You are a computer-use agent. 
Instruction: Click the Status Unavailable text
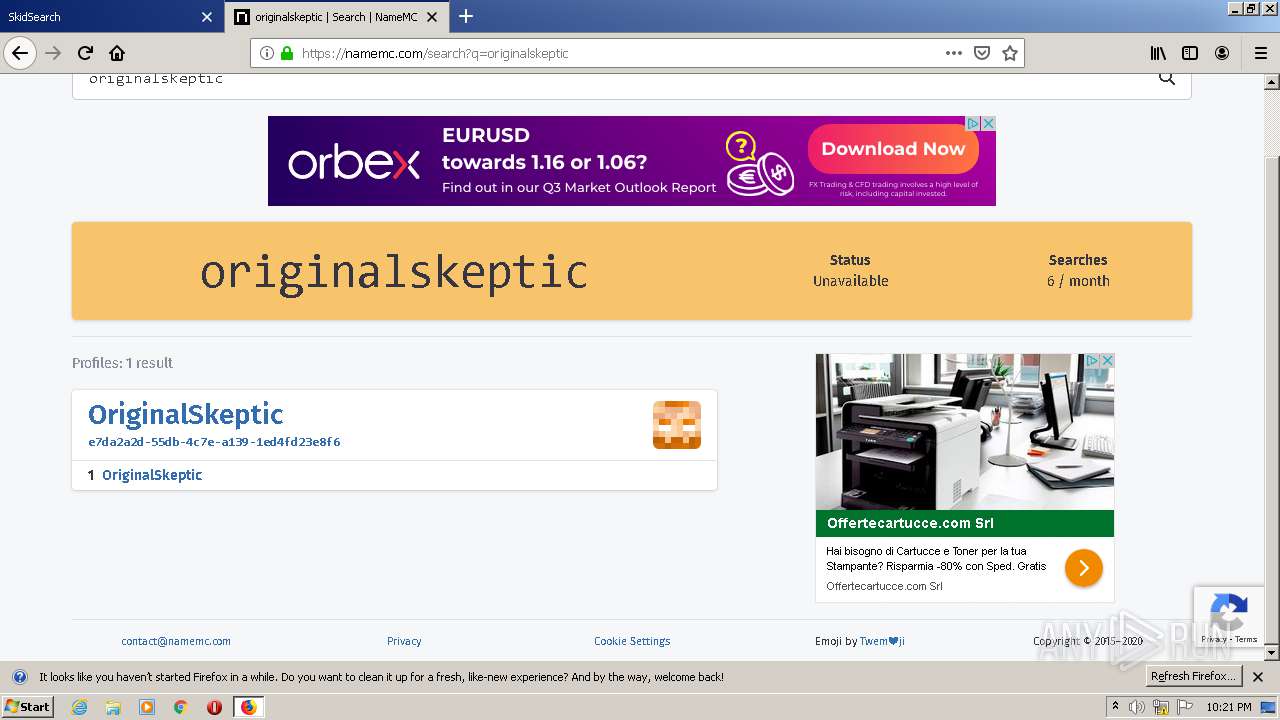(x=850, y=271)
